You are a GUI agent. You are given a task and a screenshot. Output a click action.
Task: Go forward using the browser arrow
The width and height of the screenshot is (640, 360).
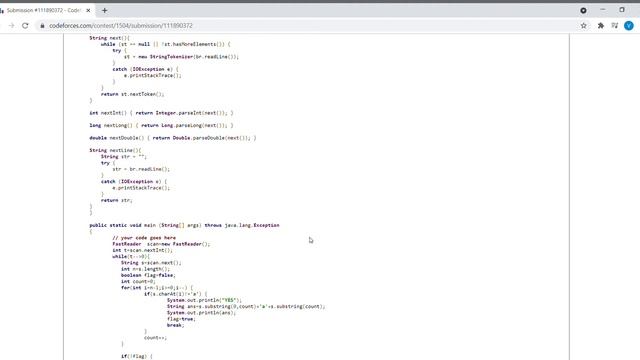pos(11,25)
